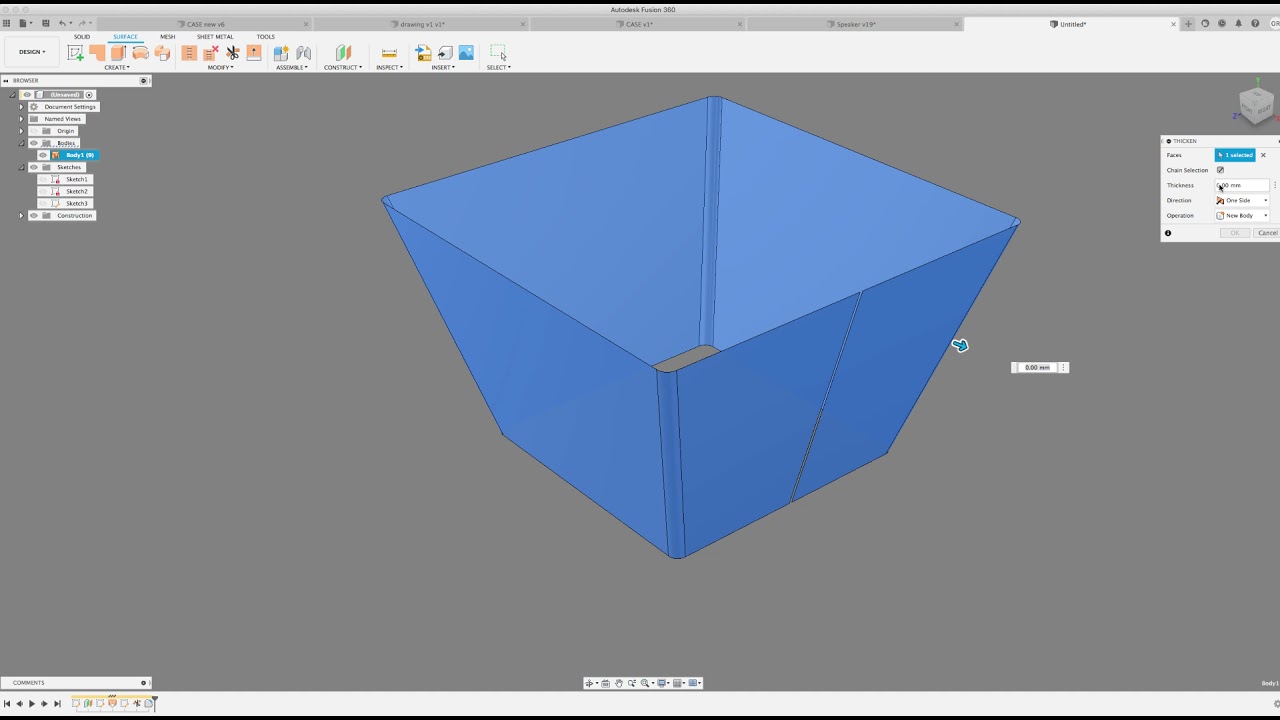Image resolution: width=1280 pixels, height=720 pixels.
Task: Click the Cancel button in Thicken dialog
Action: (x=1267, y=233)
